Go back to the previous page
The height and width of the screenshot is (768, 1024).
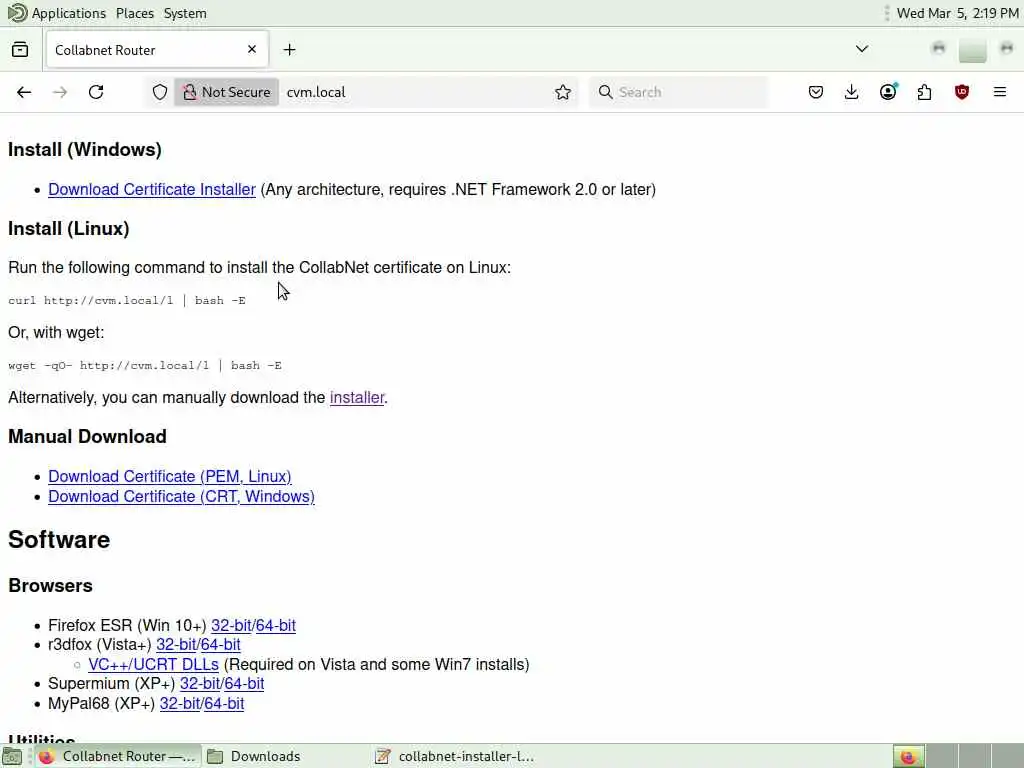click(24, 92)
